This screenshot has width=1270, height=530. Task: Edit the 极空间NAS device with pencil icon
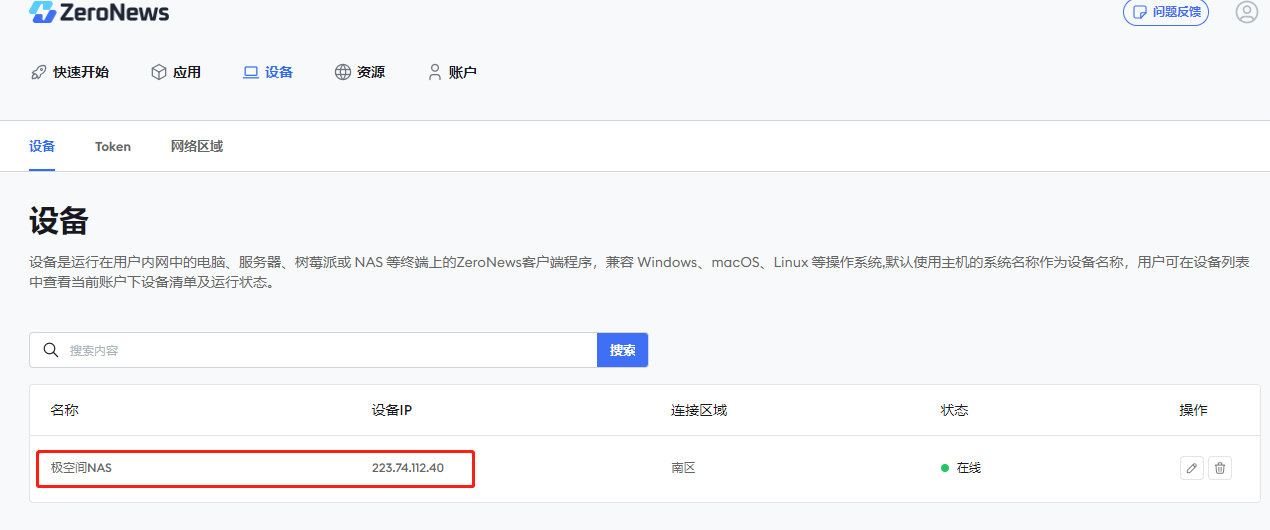(1192, 467)
